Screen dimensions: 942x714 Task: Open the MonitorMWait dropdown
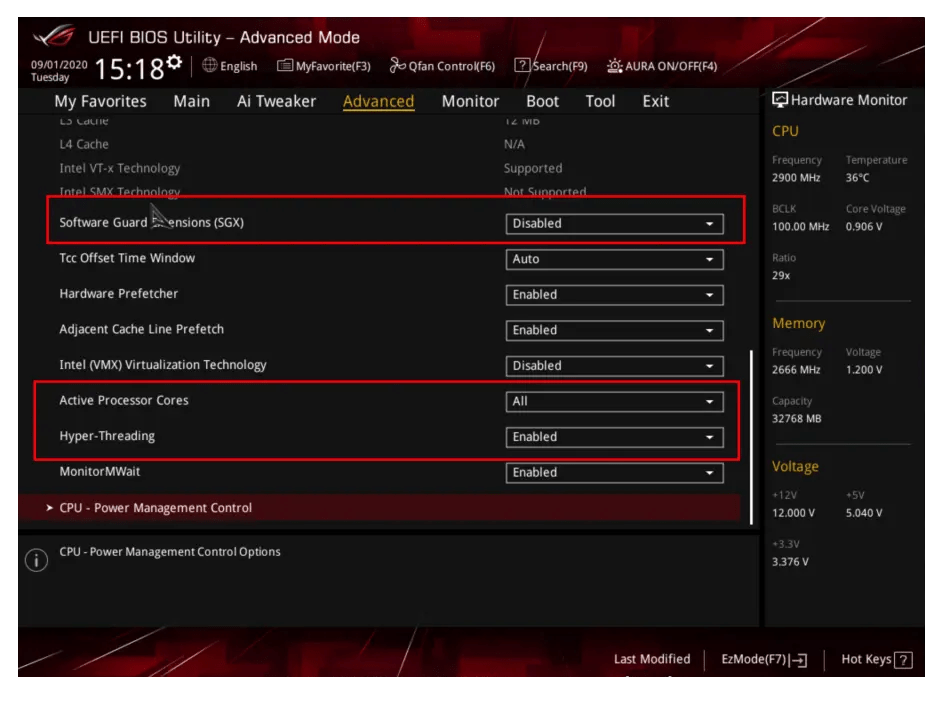pyautogui.click(x=614, y=472)
